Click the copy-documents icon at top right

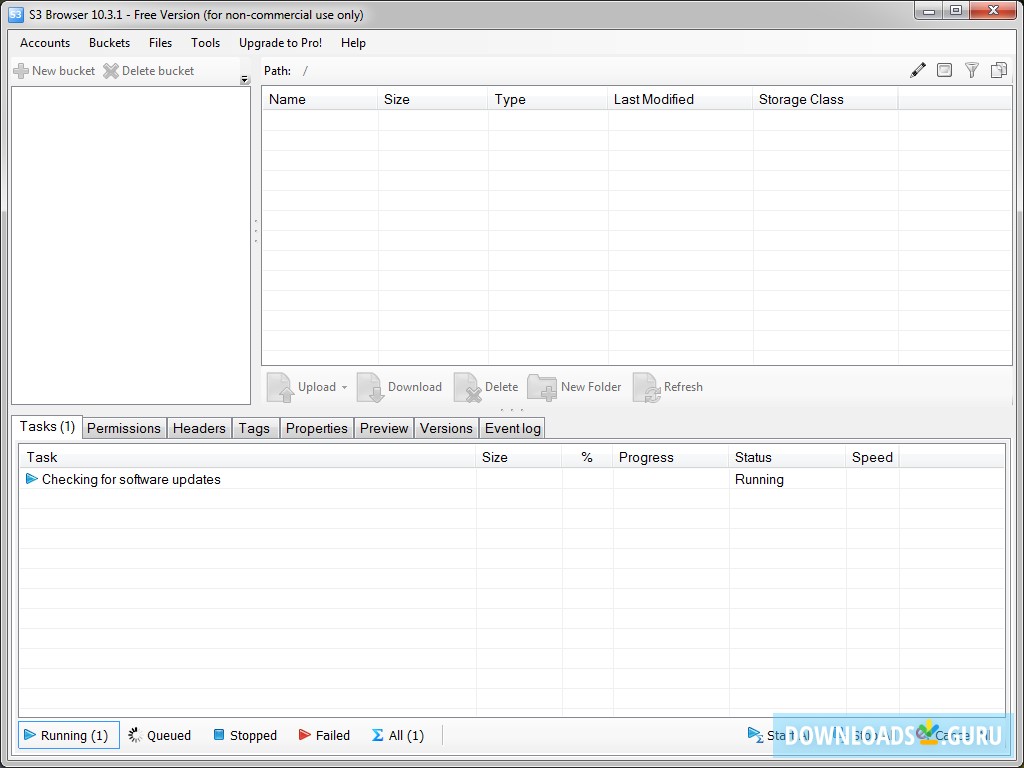point(998,70)
